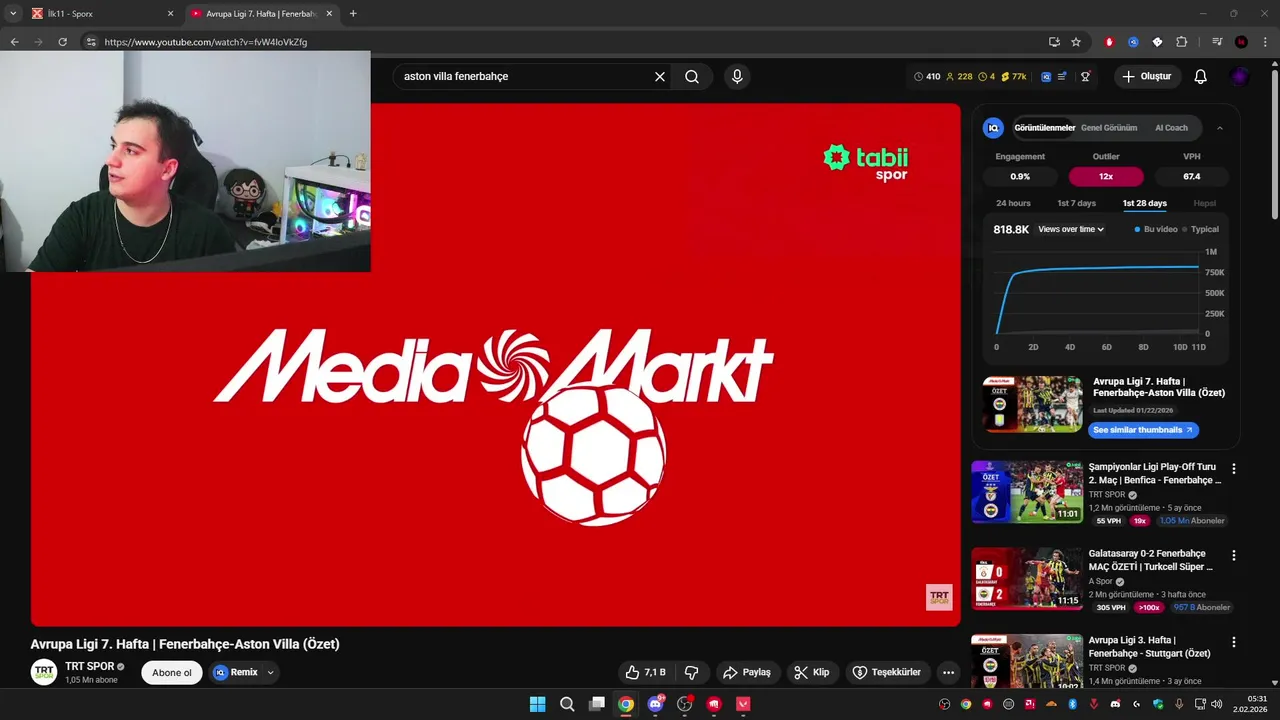Open YouTube notifications bell
Viewport: 1280px width, 720px height.
click(1201, 77)
